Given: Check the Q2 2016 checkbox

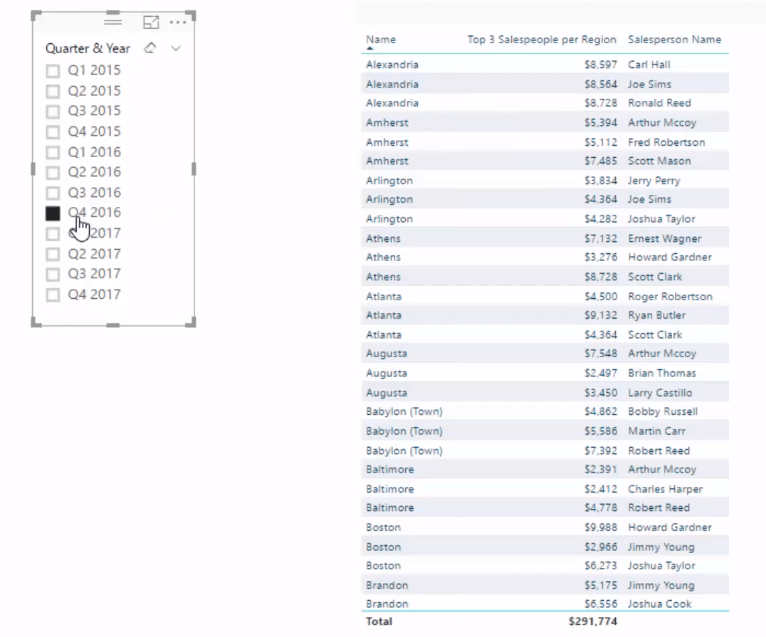Looking at the screenshot, I should tap(53, 172).
